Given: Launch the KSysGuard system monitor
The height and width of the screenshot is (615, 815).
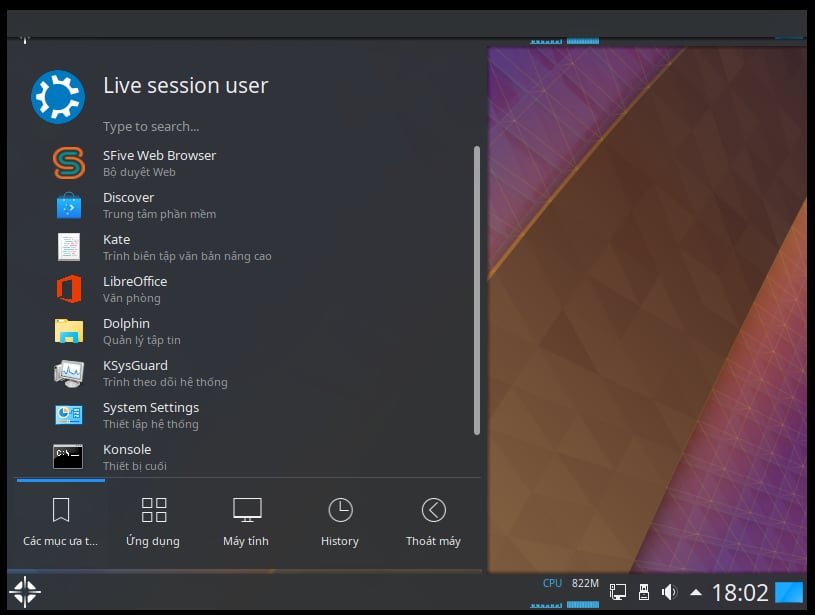Looking at the screenshot, I should 135,373.
